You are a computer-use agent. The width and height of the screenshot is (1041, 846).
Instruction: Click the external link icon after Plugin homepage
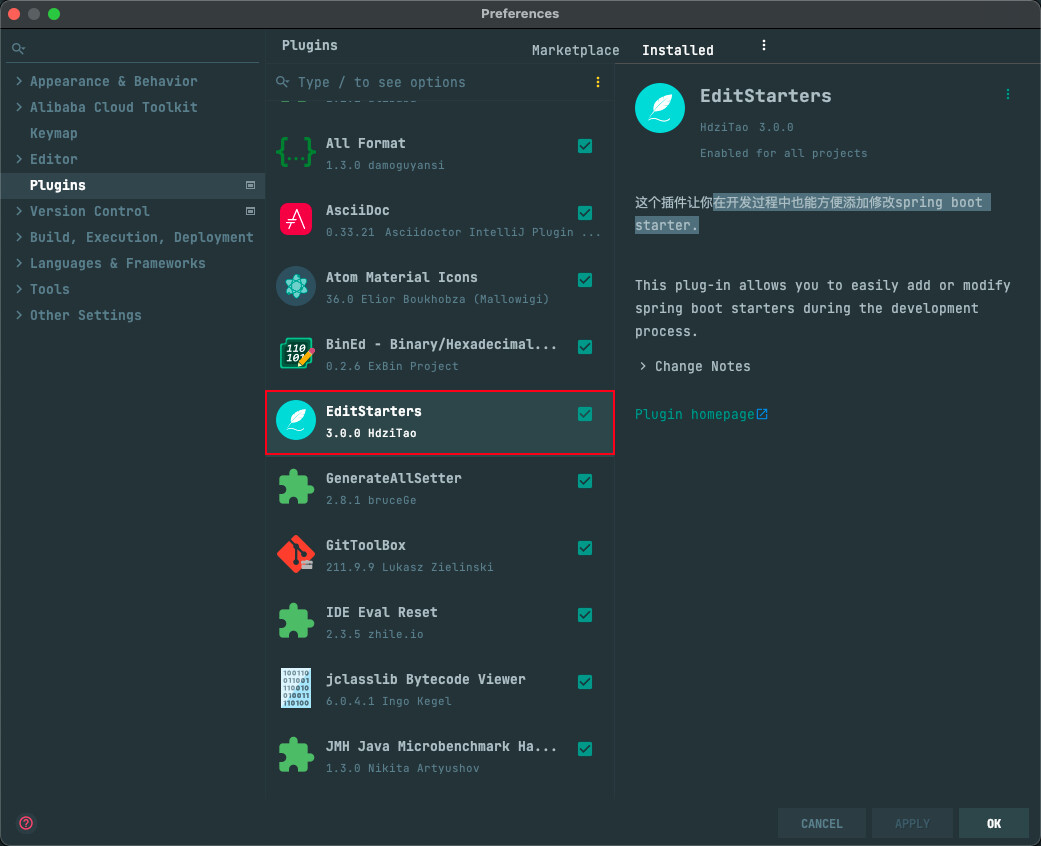point(762,414)
